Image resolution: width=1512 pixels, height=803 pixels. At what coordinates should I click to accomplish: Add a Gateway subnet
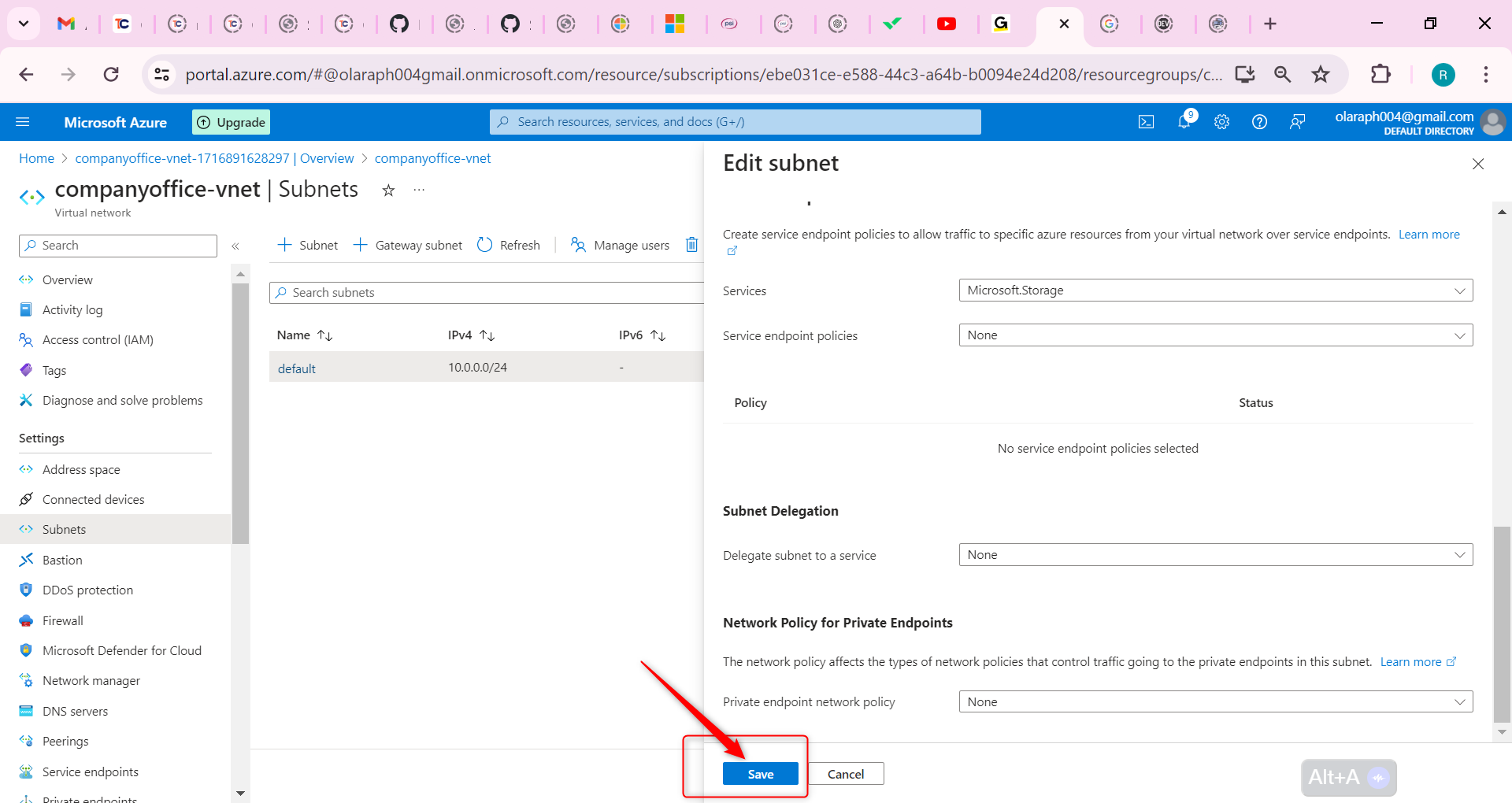tap(408, 245)
